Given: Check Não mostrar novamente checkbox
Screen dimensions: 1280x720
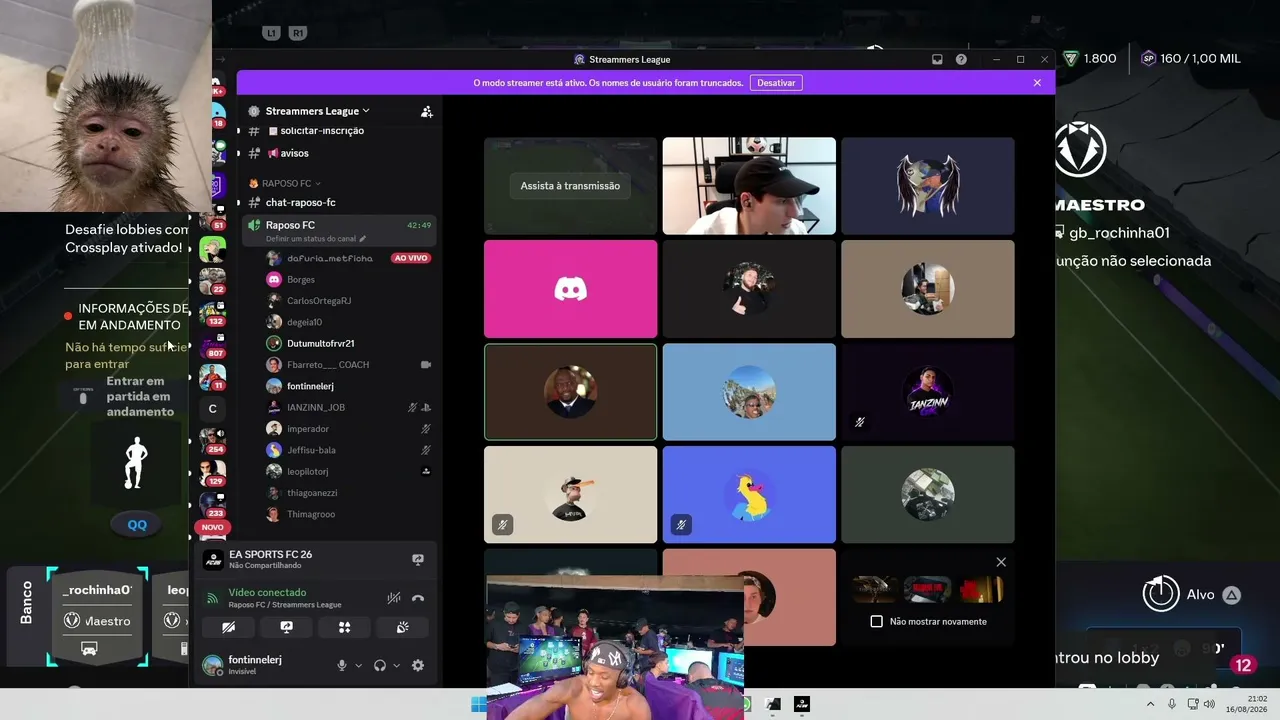Looking at the screenshot, I should pyautogui.click(x=877, y=622).
